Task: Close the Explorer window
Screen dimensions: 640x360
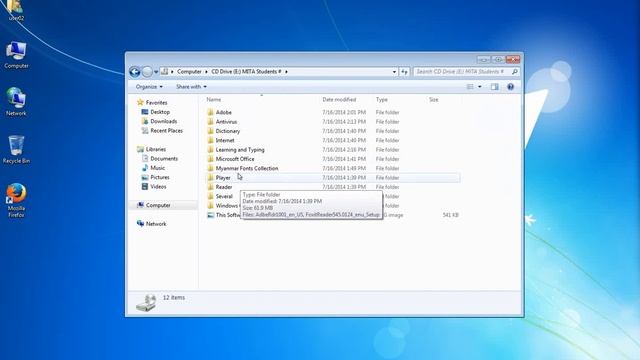Action: [513, 60]
